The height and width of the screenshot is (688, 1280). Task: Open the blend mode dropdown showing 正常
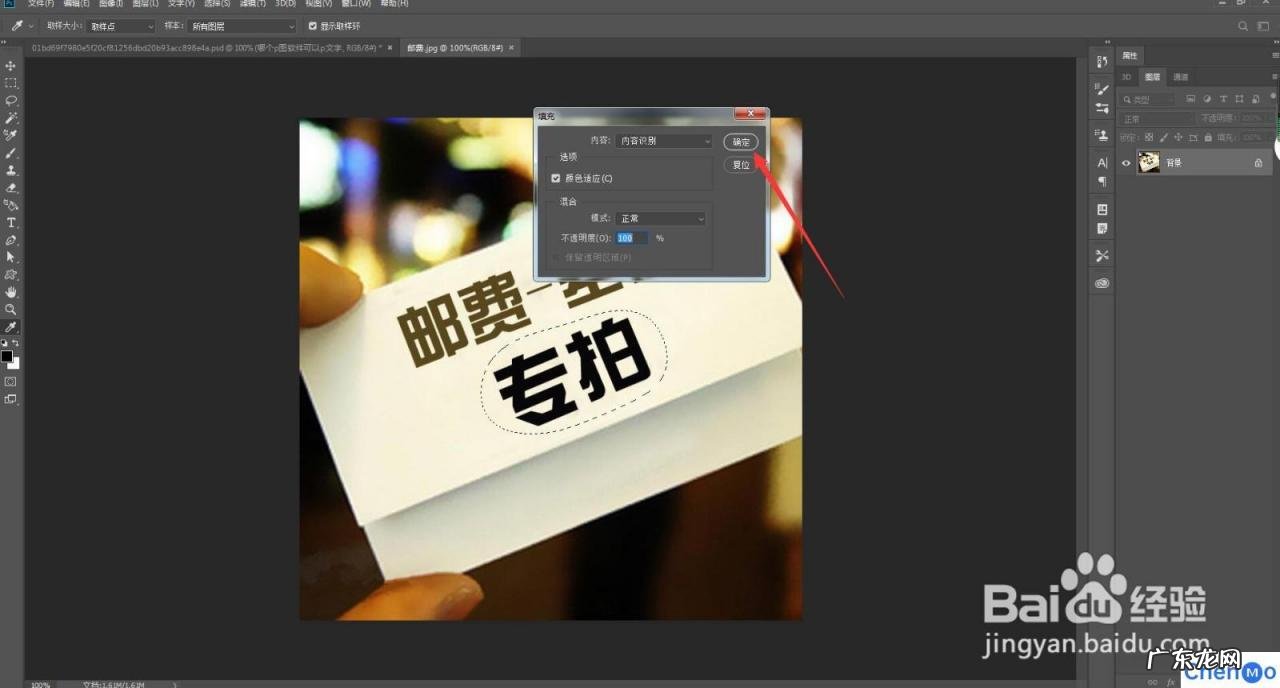pyautogui.click(x=660, y=218)
